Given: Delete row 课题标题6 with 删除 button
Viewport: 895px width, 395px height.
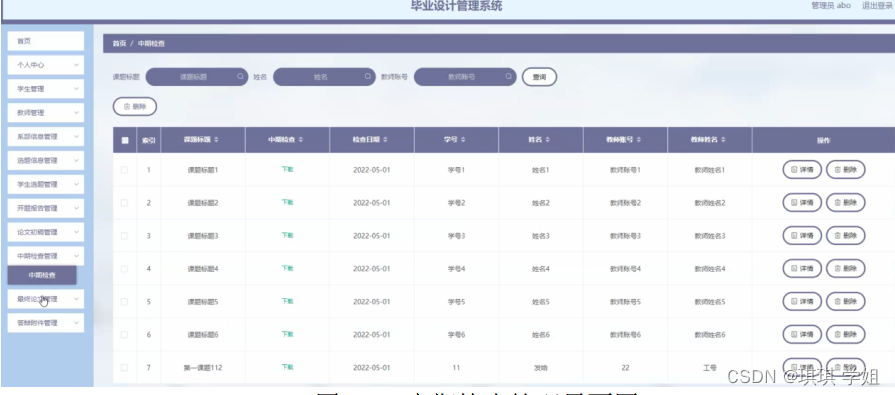Looking at the screenshot, I should click(x=846, y=334).
